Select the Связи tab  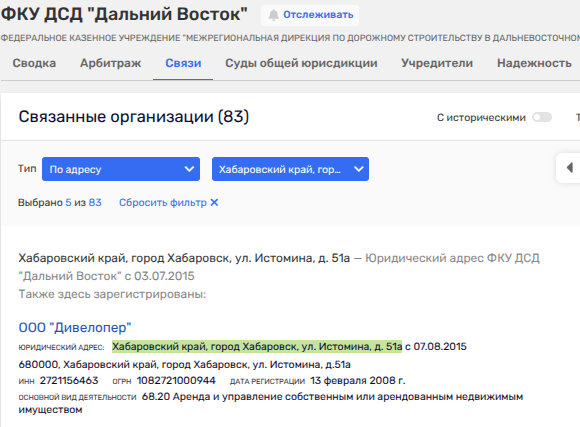[x=183, y=63]
